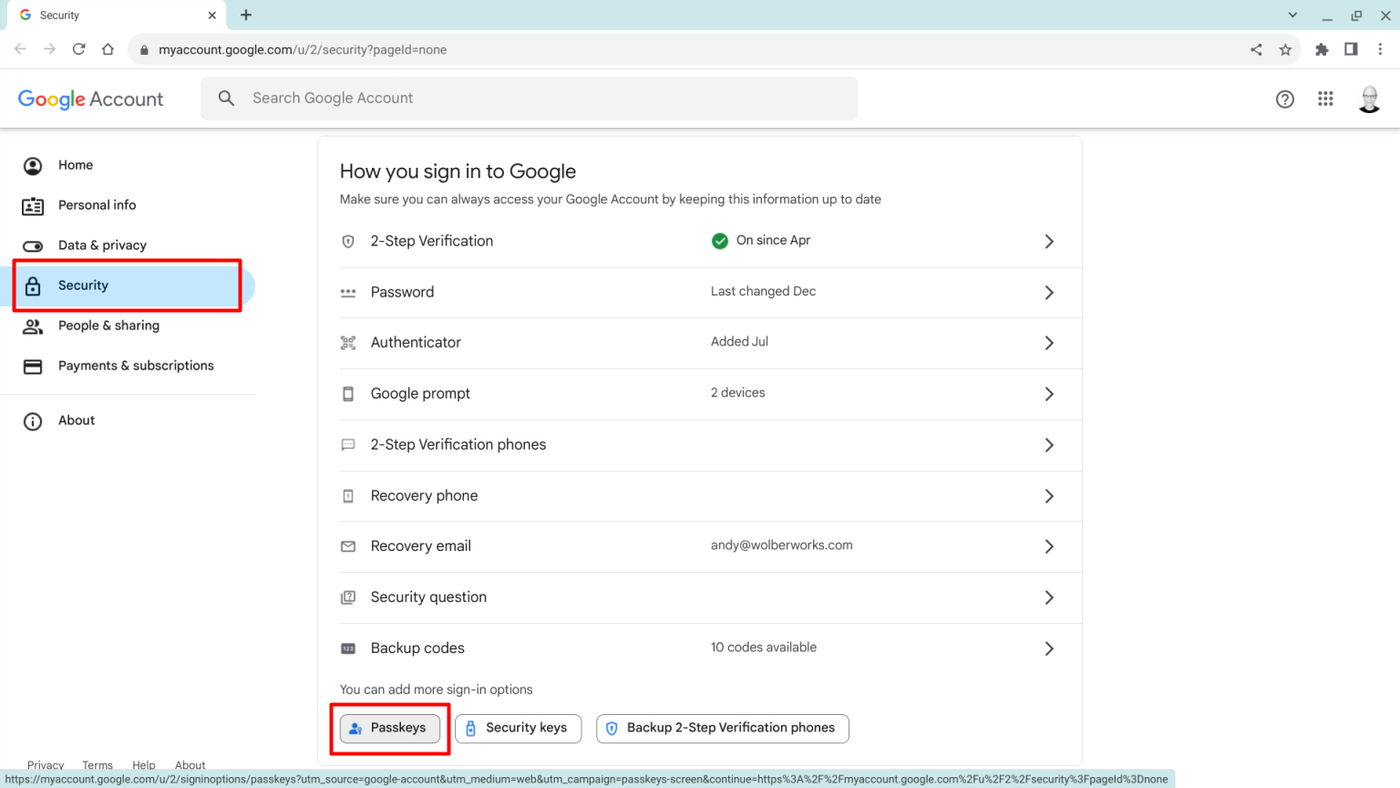Open the Help footer link
Viewport: 1400px width, 788px height.
click(144, 765)
